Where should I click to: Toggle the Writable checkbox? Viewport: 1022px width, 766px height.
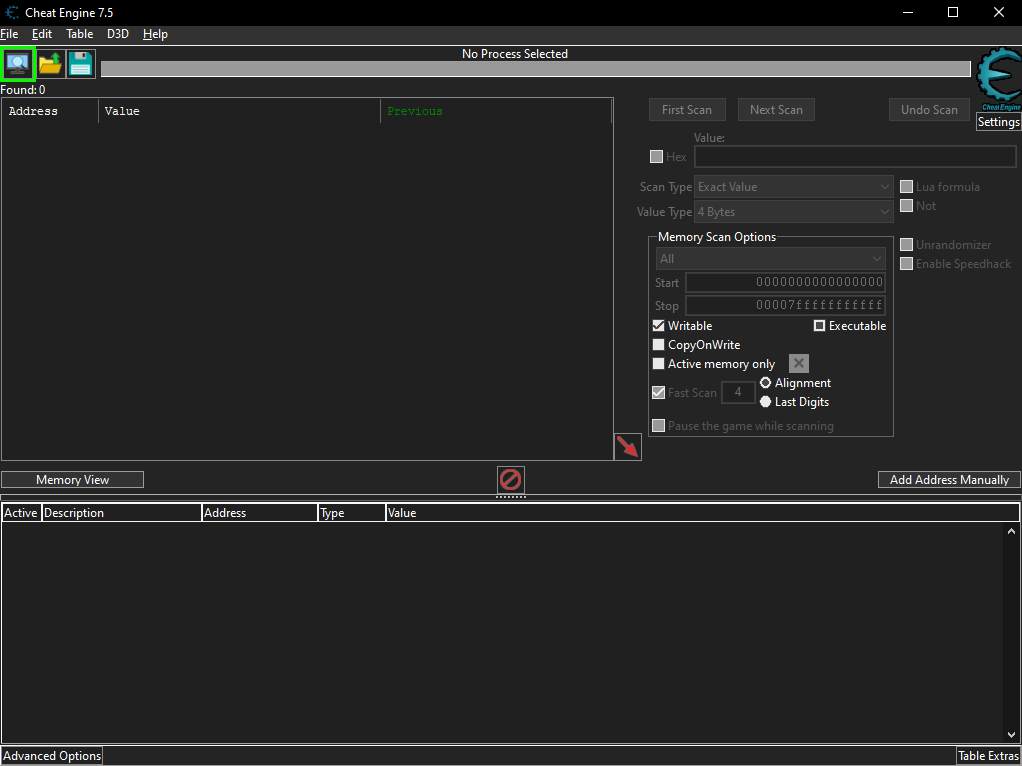click(x=659, y=326)
